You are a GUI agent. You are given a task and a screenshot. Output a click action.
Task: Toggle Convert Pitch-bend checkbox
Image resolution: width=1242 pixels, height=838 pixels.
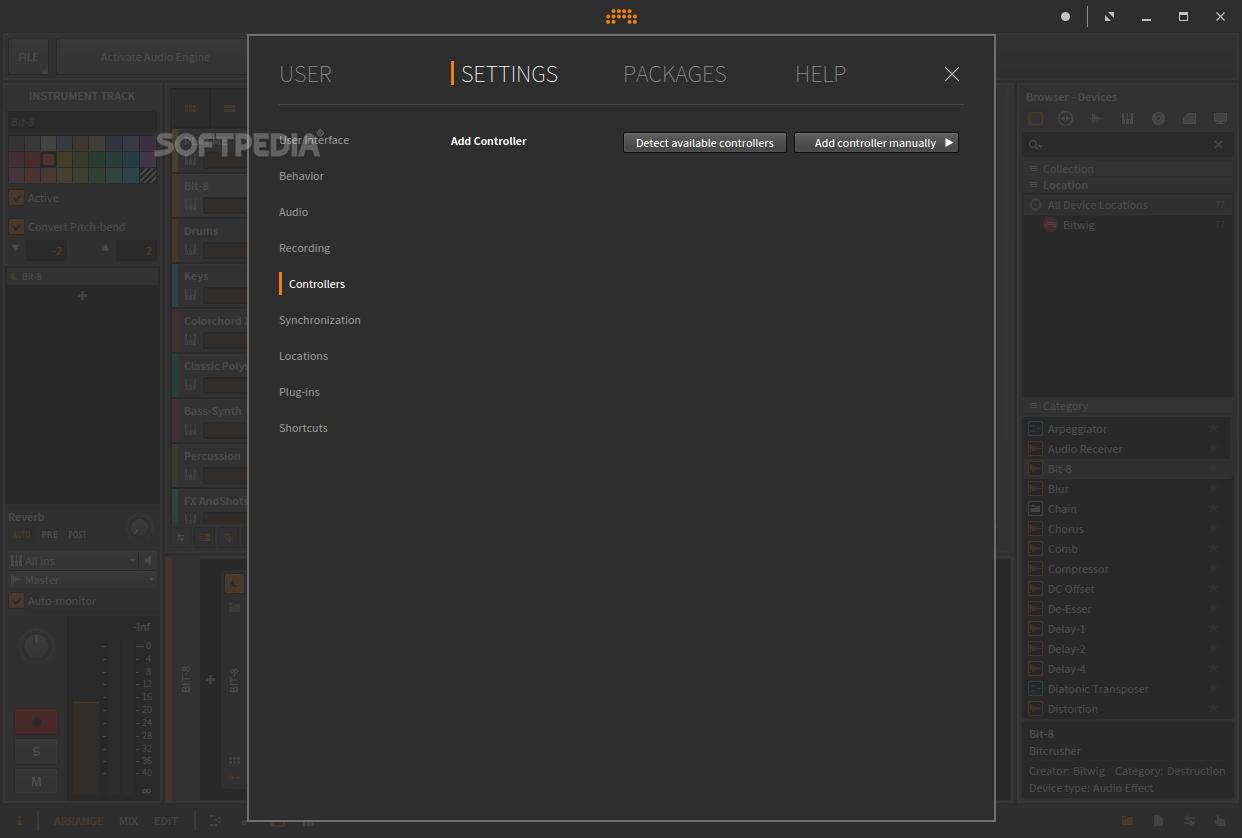click(16, 227)
